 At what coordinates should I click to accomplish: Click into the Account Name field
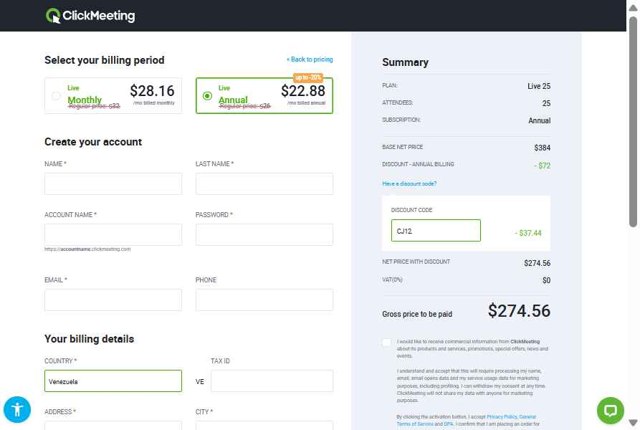(x=113, y=234)
